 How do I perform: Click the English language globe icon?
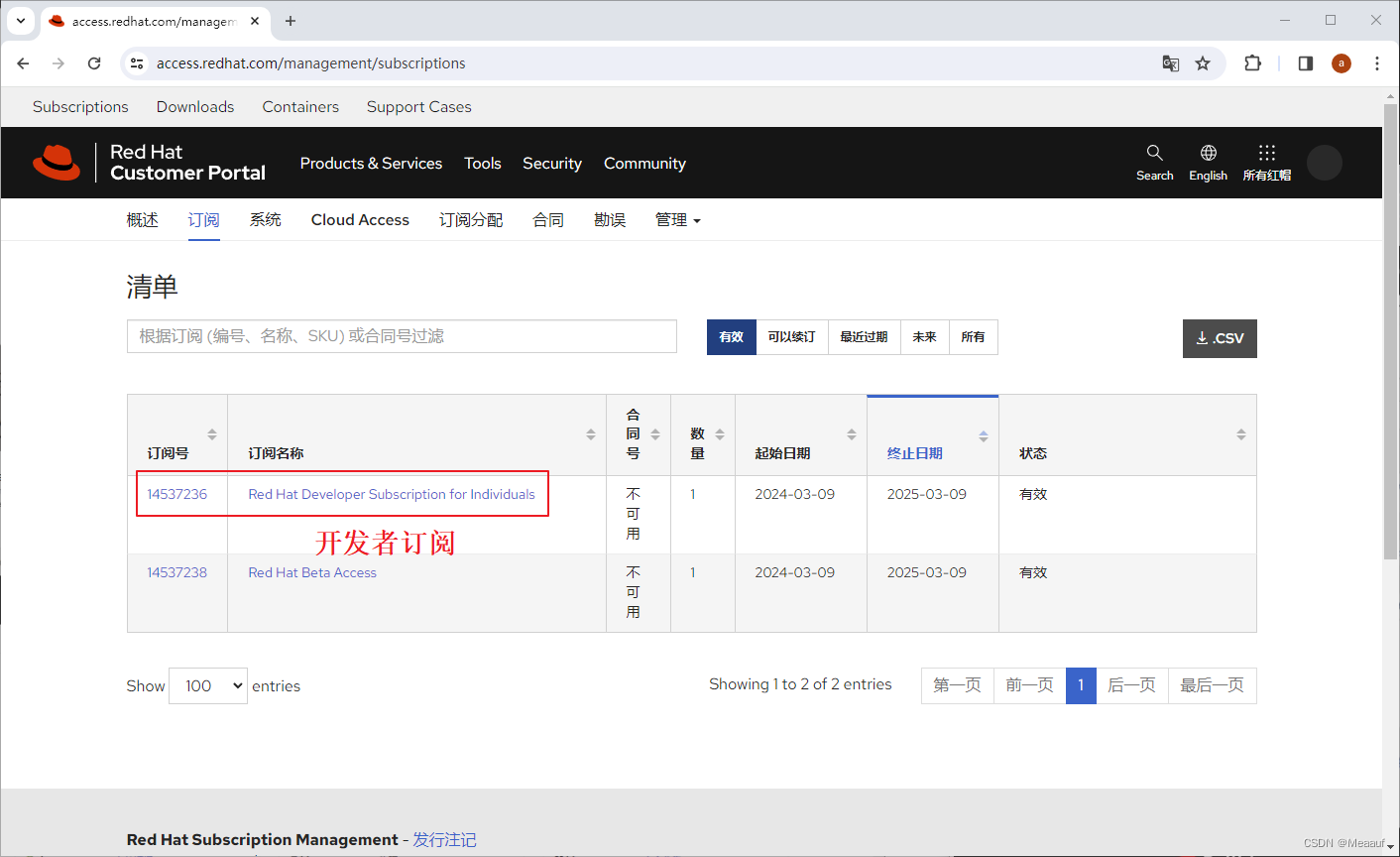click(x=1208, y=153)
